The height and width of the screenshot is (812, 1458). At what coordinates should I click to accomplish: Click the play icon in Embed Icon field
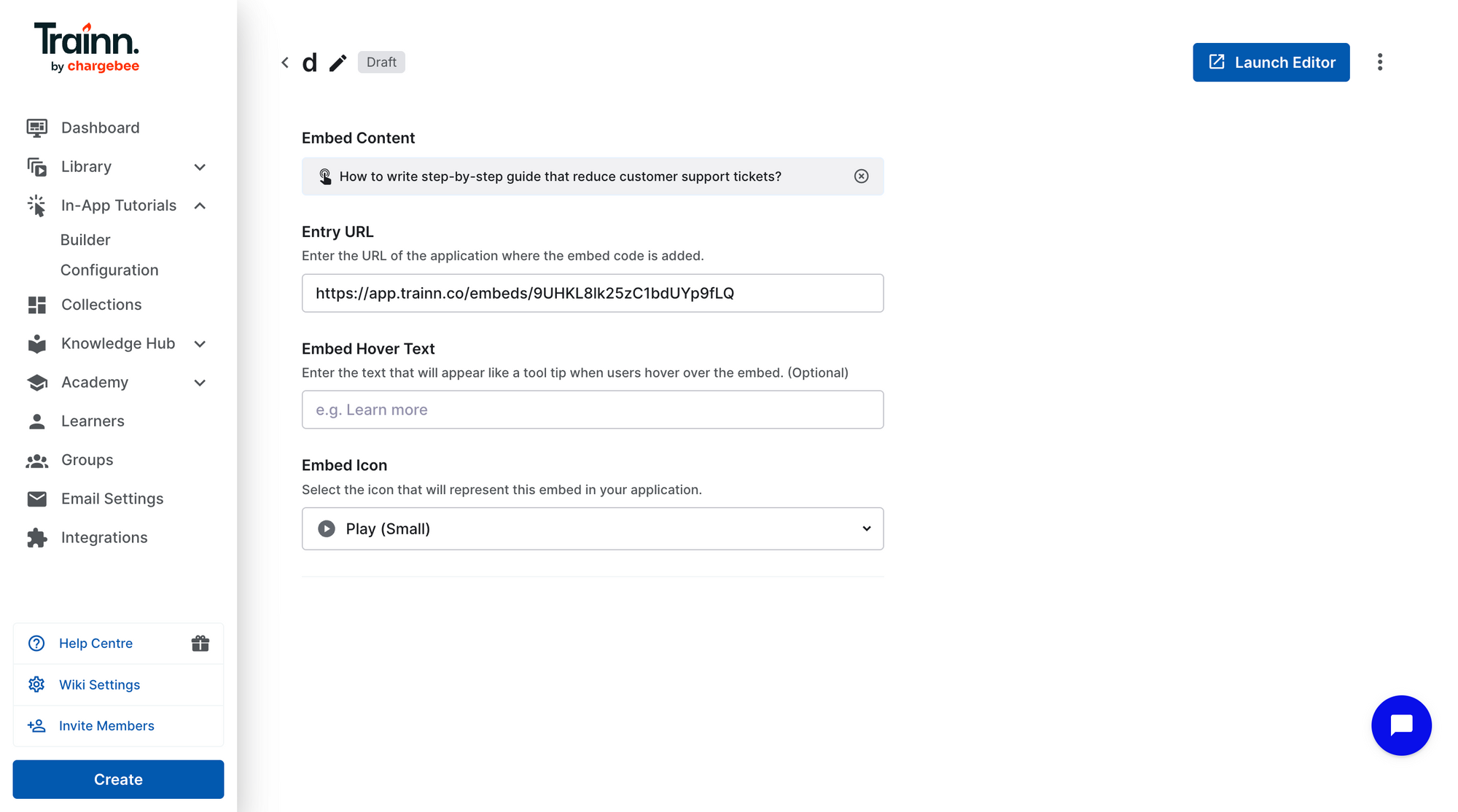[x=327, y=529]
